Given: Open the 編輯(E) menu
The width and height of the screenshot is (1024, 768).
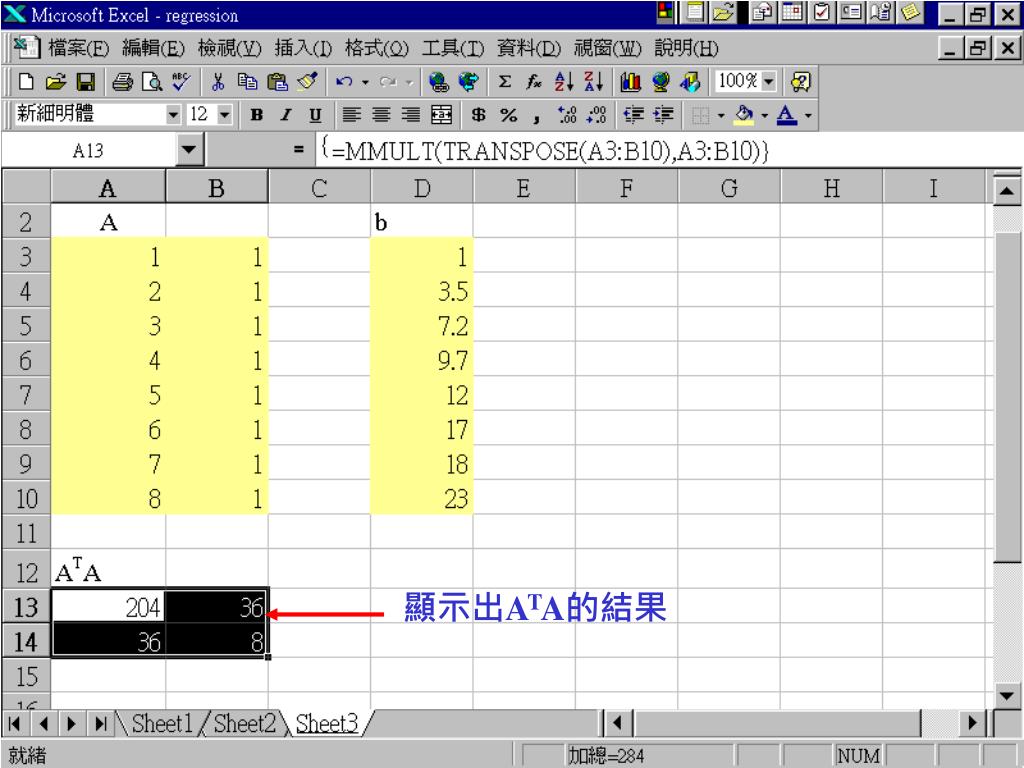Looking at the screenshot, I should (154, 48).
